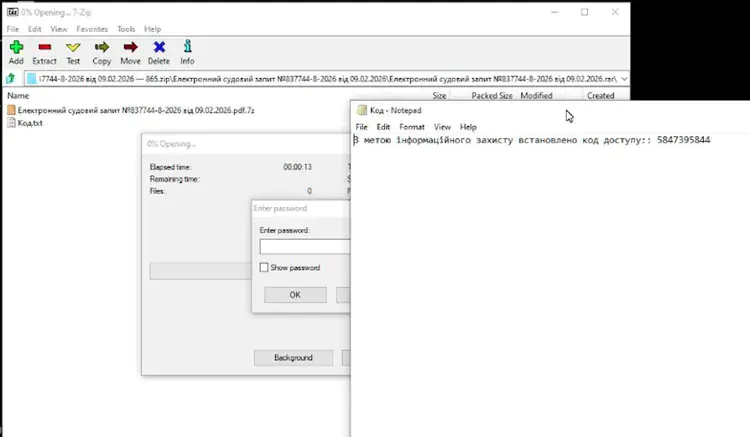Screen dimensions: 750x437
Task: Sort by the Name column header
Action: [18, 95]
